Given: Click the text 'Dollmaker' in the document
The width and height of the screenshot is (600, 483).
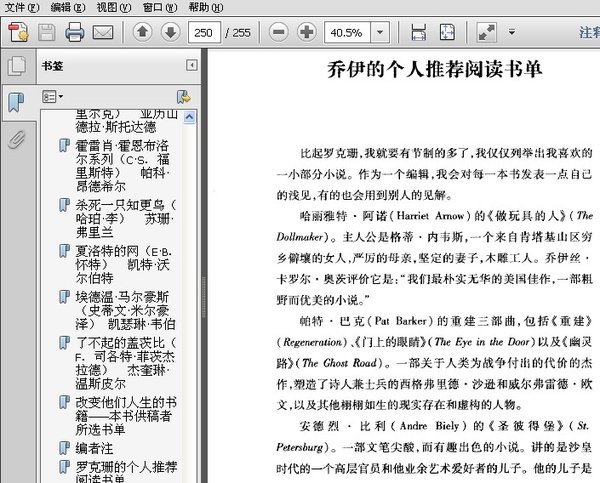Looking at the screenshot, I should pyautogui.click(x=300, y=237).
